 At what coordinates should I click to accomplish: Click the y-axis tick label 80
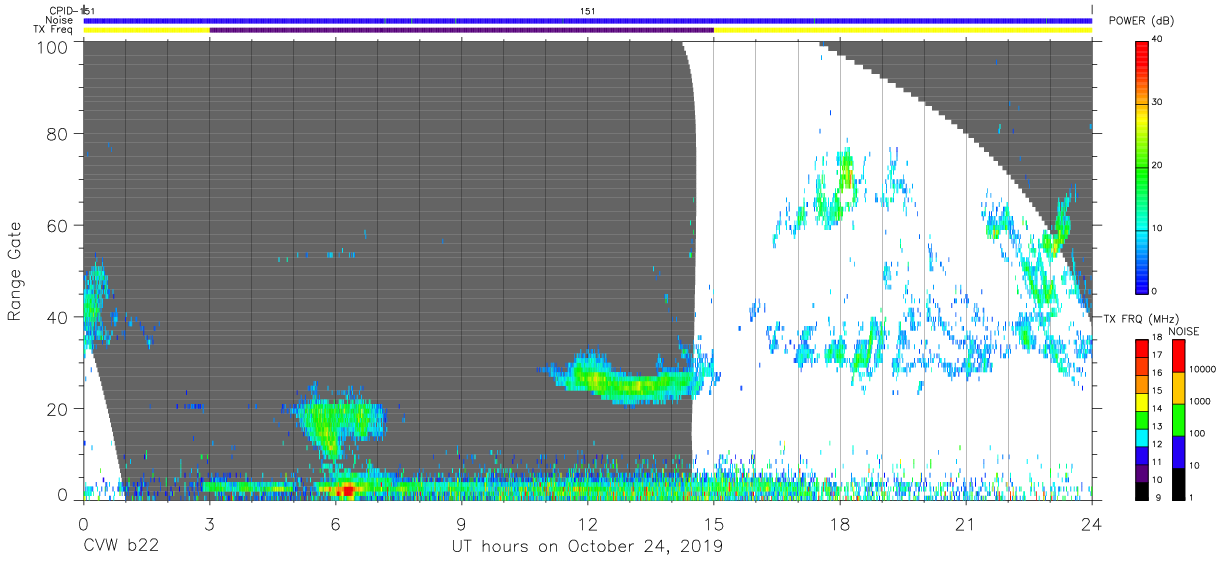click(59, 134)
